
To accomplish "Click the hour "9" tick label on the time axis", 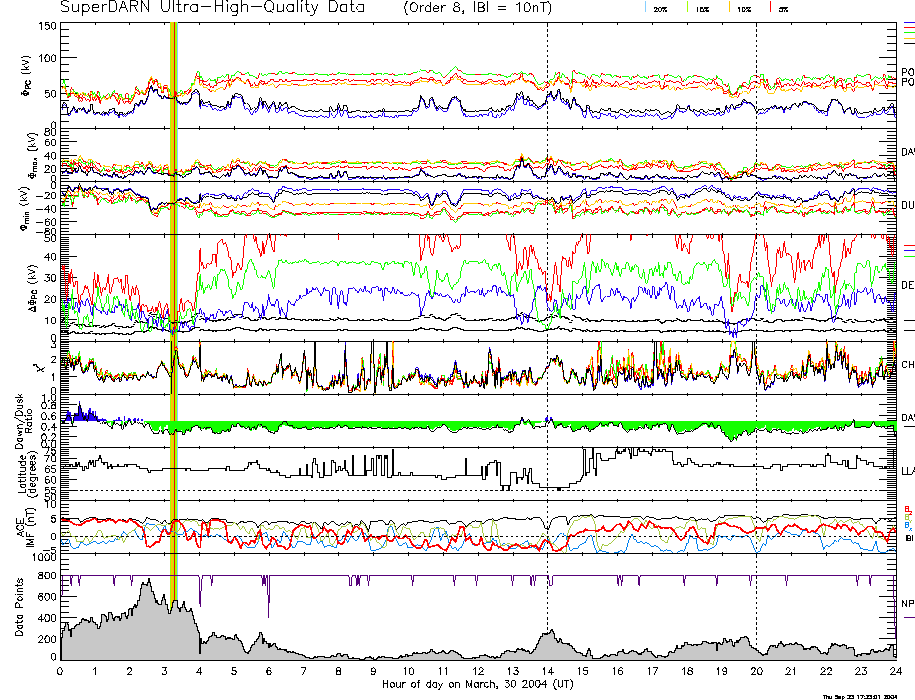I will pos(373,671).
